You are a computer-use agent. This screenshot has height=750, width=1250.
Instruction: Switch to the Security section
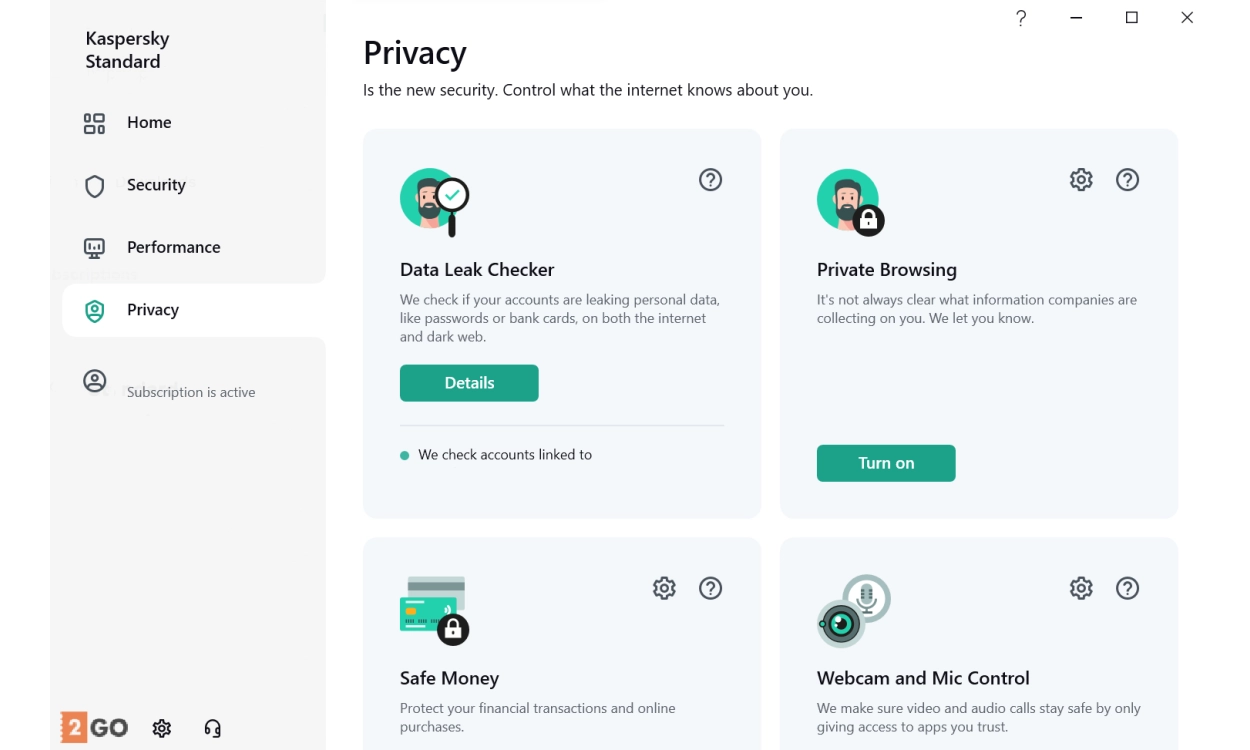coord(155,185)
